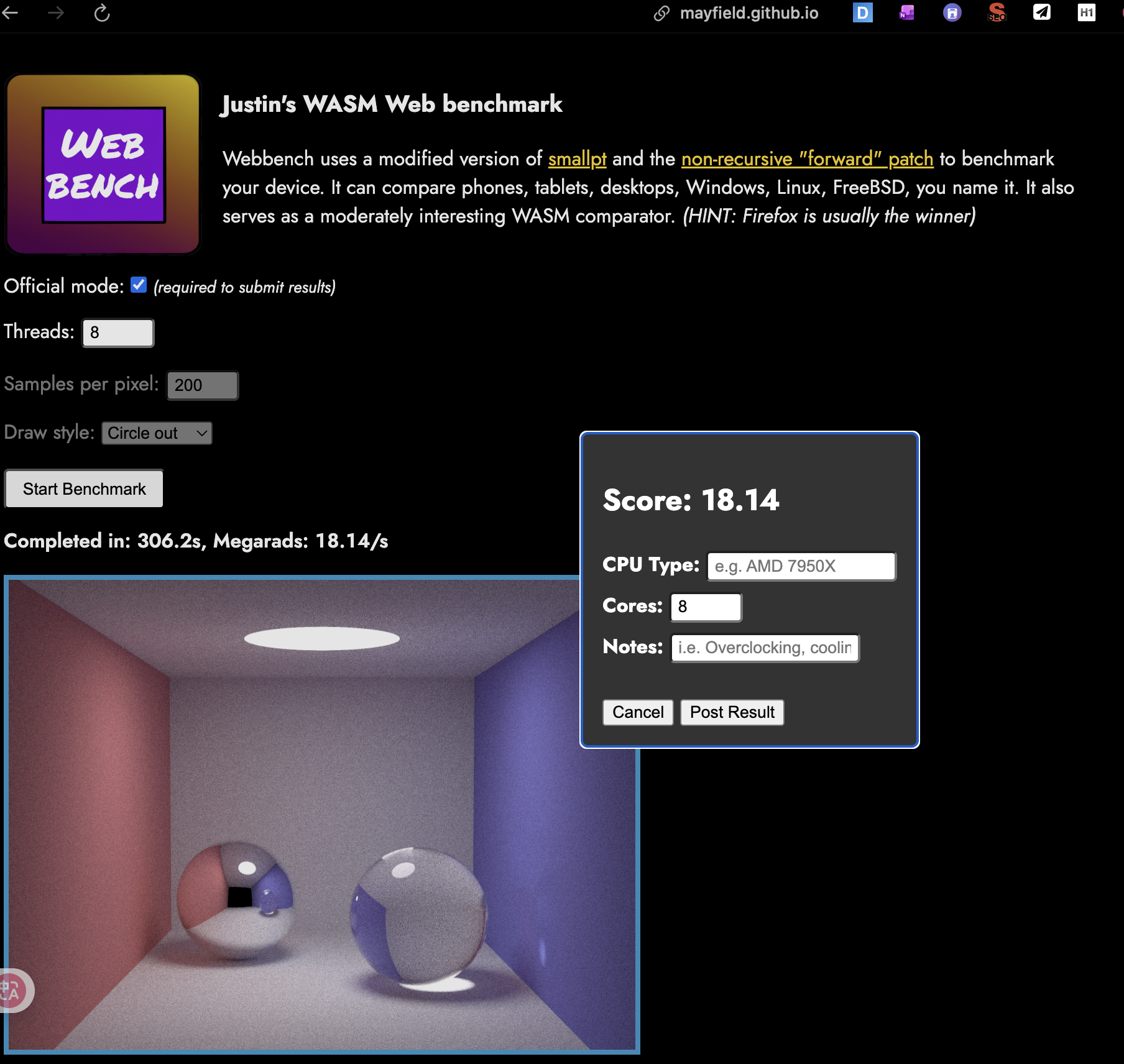The height and width of the screenshot is (1064, 1124).
Task: Click the Start Benchmark button
Action: (85, 489)
